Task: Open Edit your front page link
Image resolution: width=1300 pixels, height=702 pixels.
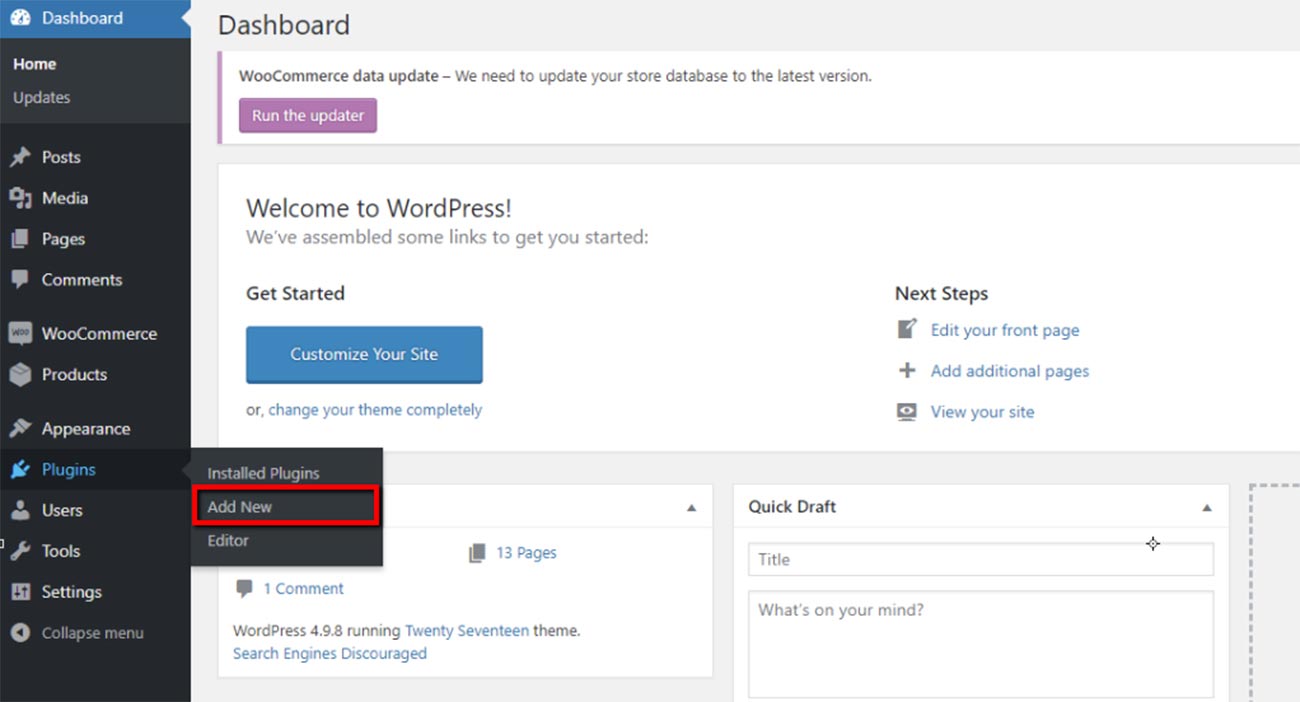Action: click(1005, 330)
